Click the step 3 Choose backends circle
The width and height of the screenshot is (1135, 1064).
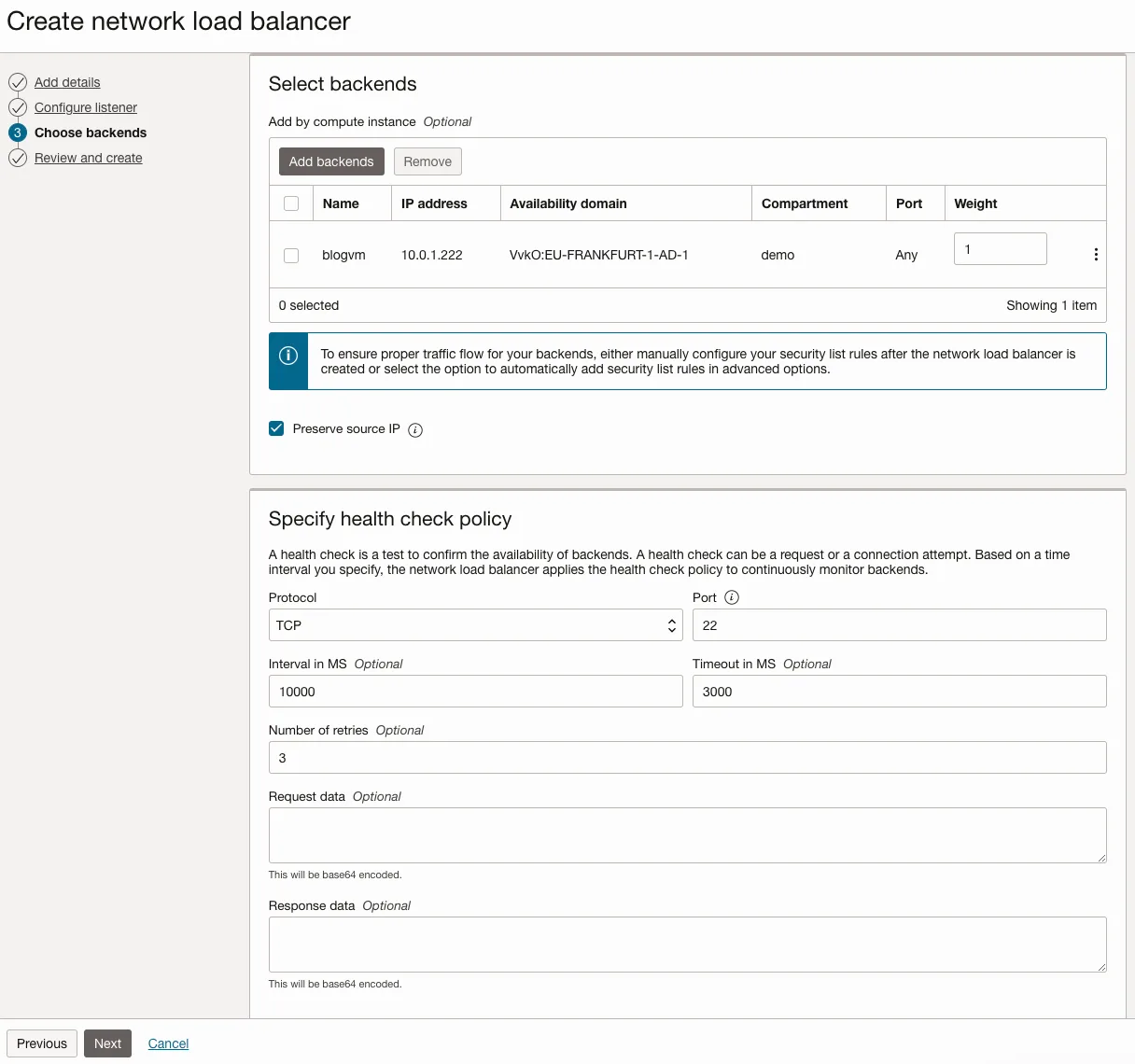tap(18, 133)
